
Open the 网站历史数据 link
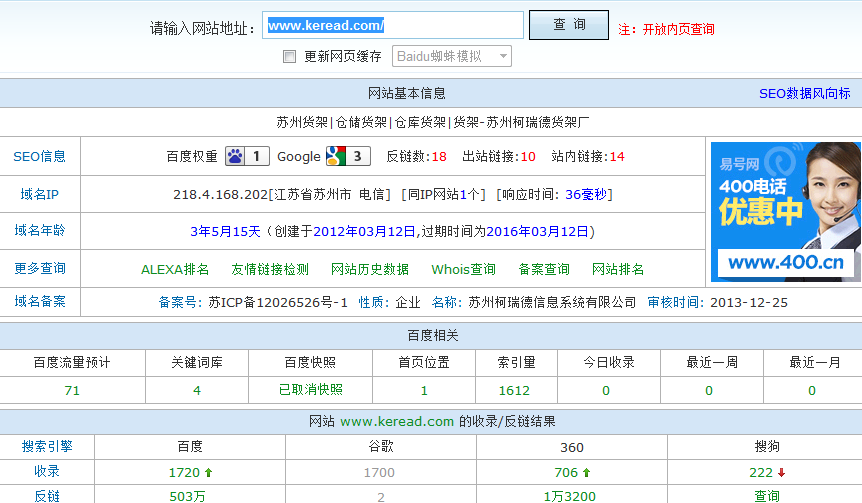coord(370,269)
